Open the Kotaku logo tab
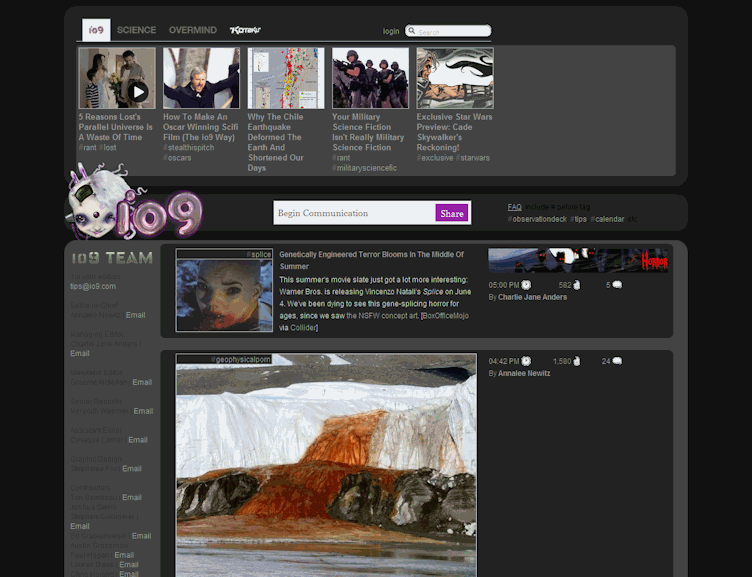 click(x=245, y=30)
